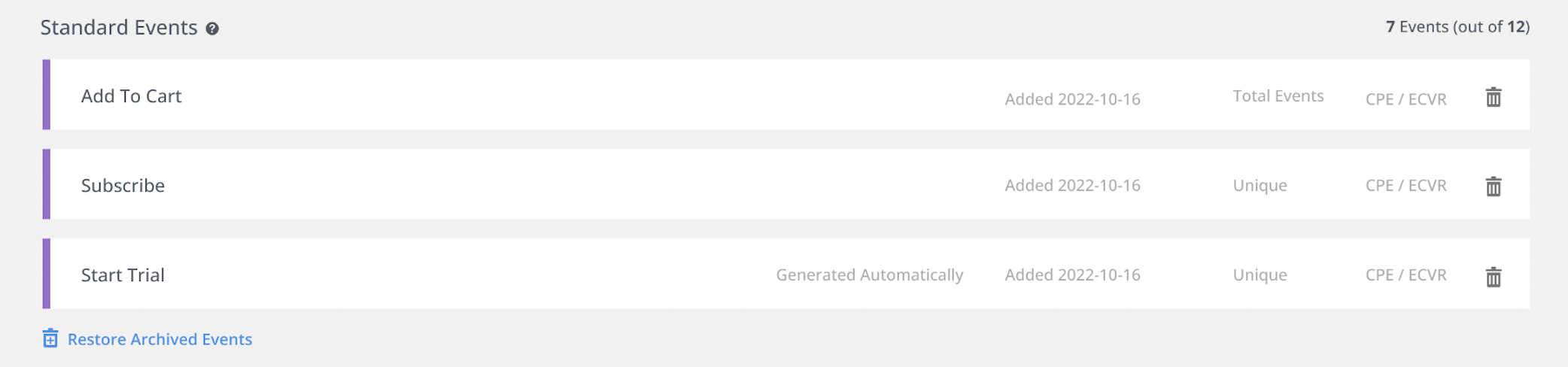Open Restore Archived Events link
The height and width of the screenshot is (367, 1568).
point(160,339)
